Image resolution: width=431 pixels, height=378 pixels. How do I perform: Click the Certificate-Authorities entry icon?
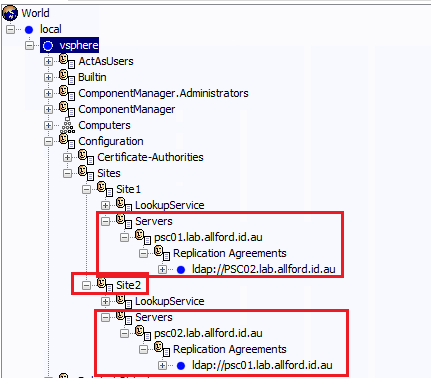click(x=86, y=157)
